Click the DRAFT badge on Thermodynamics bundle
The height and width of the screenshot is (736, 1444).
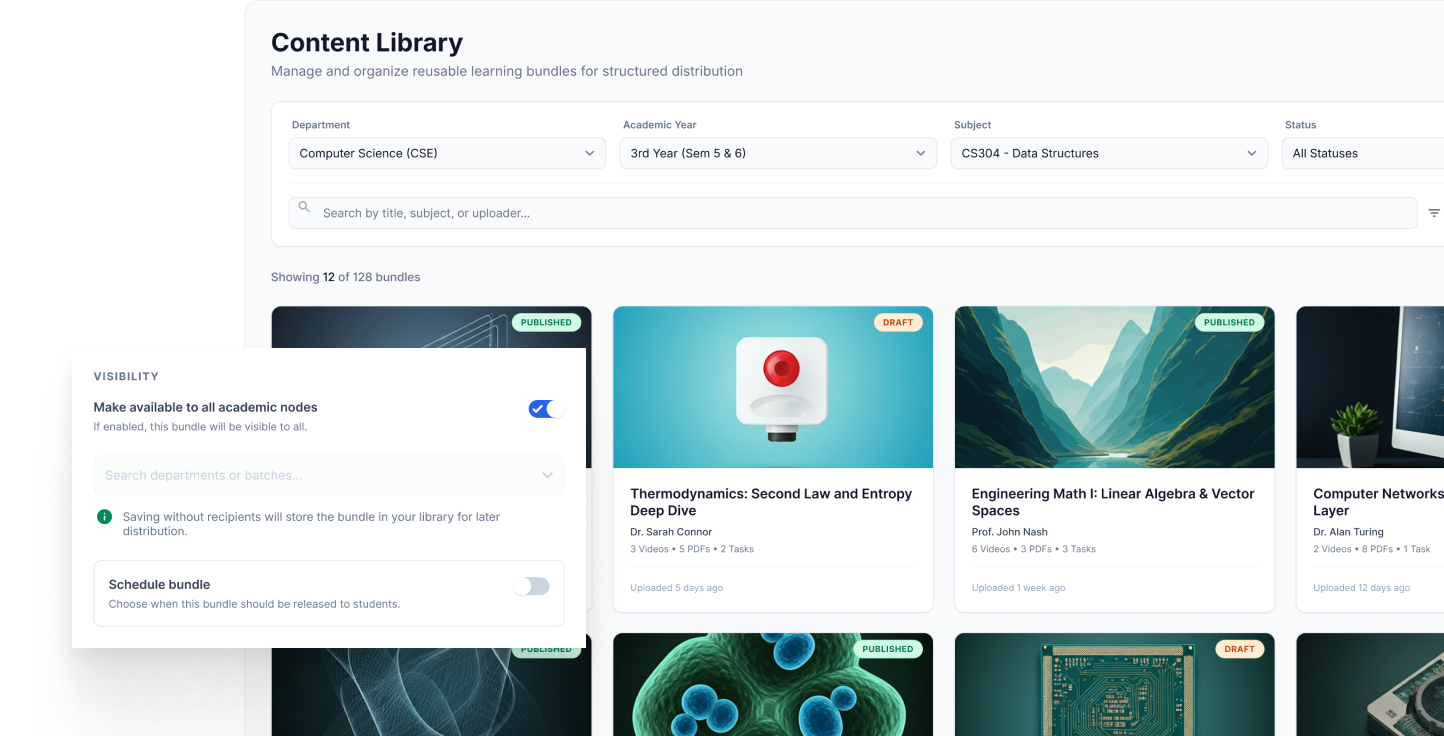(x=897, y=322)
